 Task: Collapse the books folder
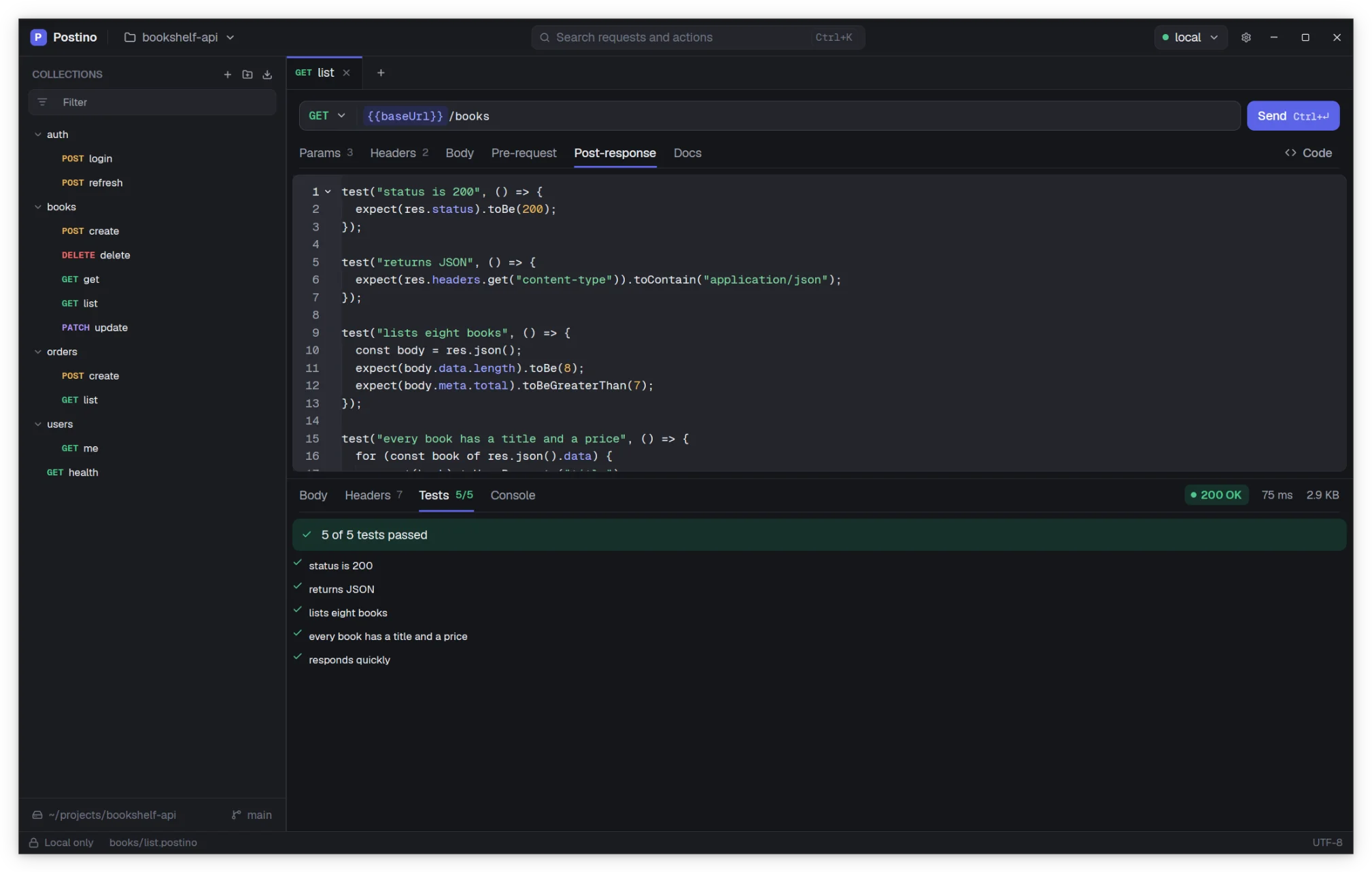coord(38,207)
